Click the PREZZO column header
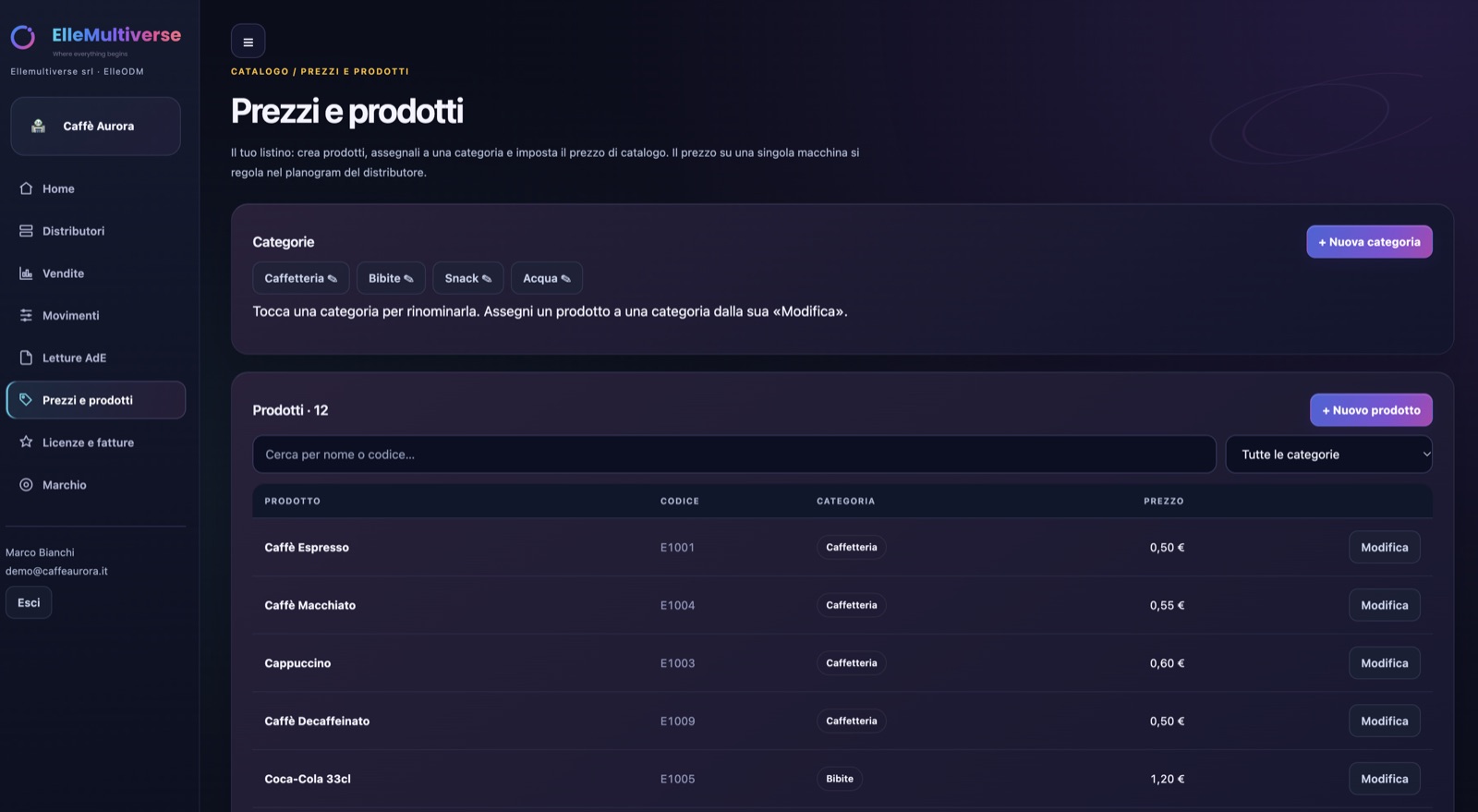This screenshot has height=812, width=1478. (1163, 501)
